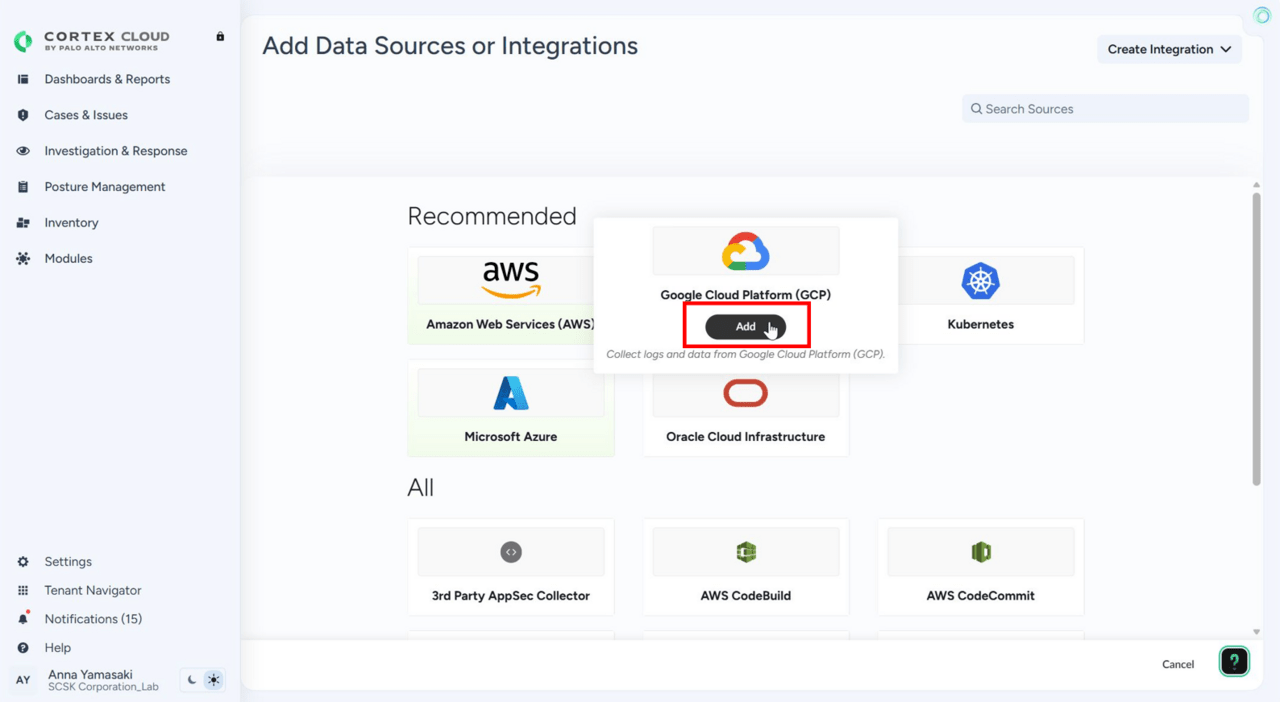Screen dimensions: 1280x702
Task: Open Help from the sidebar
Action: pos(58,648)
